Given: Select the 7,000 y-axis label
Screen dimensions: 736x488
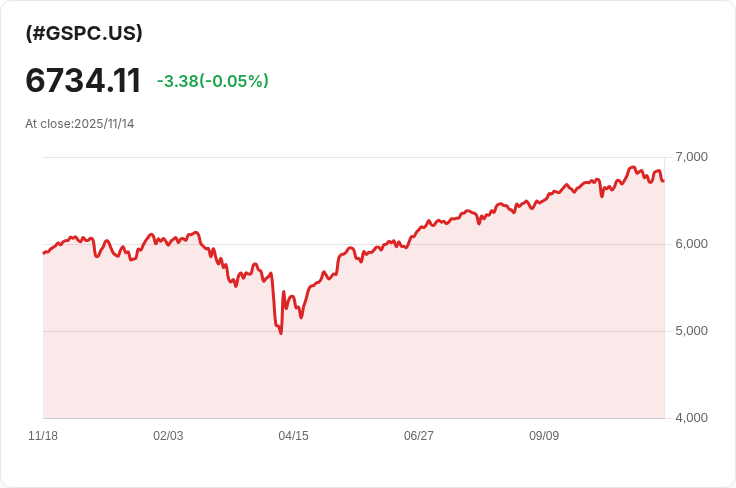Looking at the screenshot, I should [691, 157].
